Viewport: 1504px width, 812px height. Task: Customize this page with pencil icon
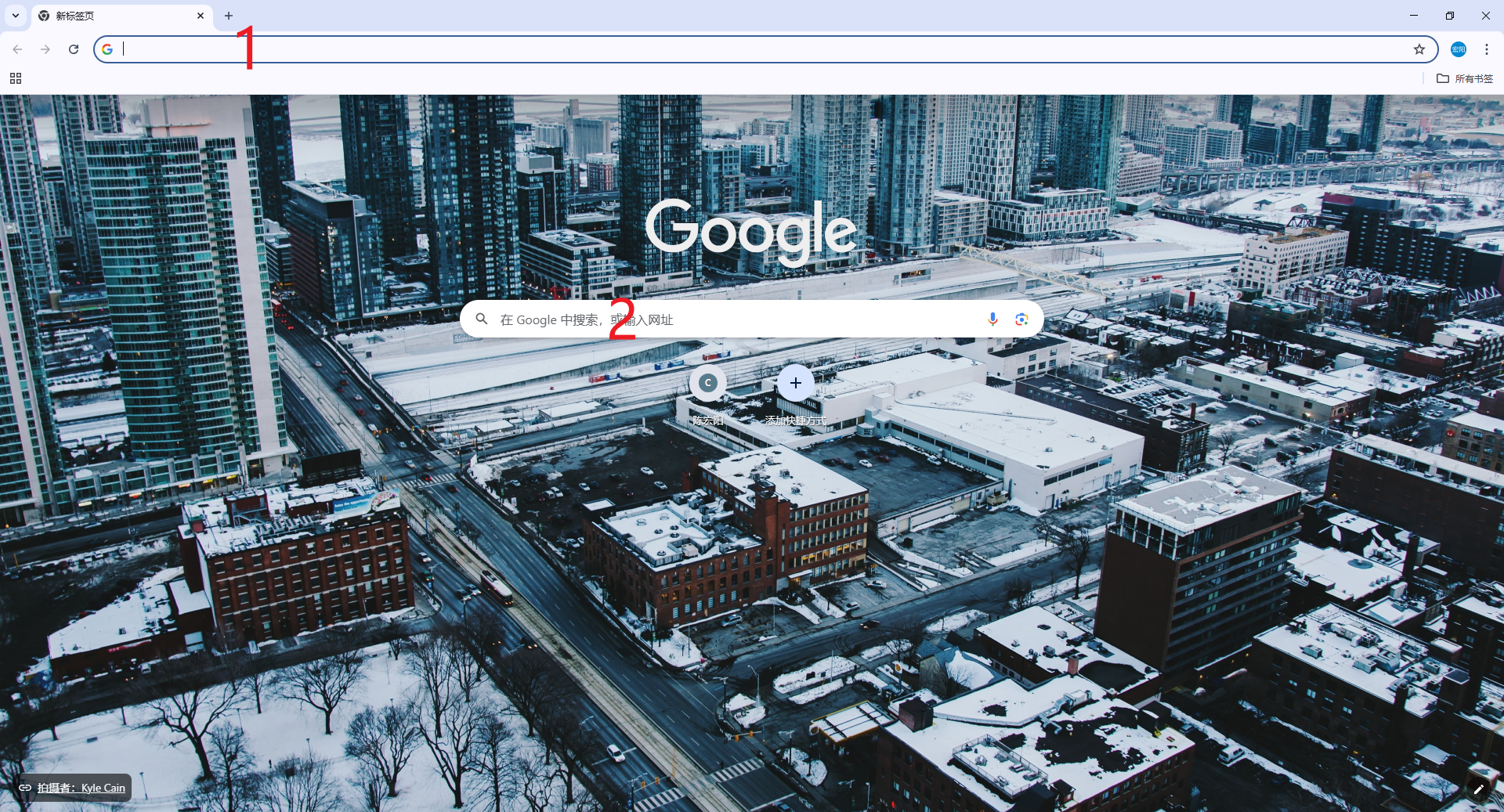pyautogui.click(x=1479, y=789)
